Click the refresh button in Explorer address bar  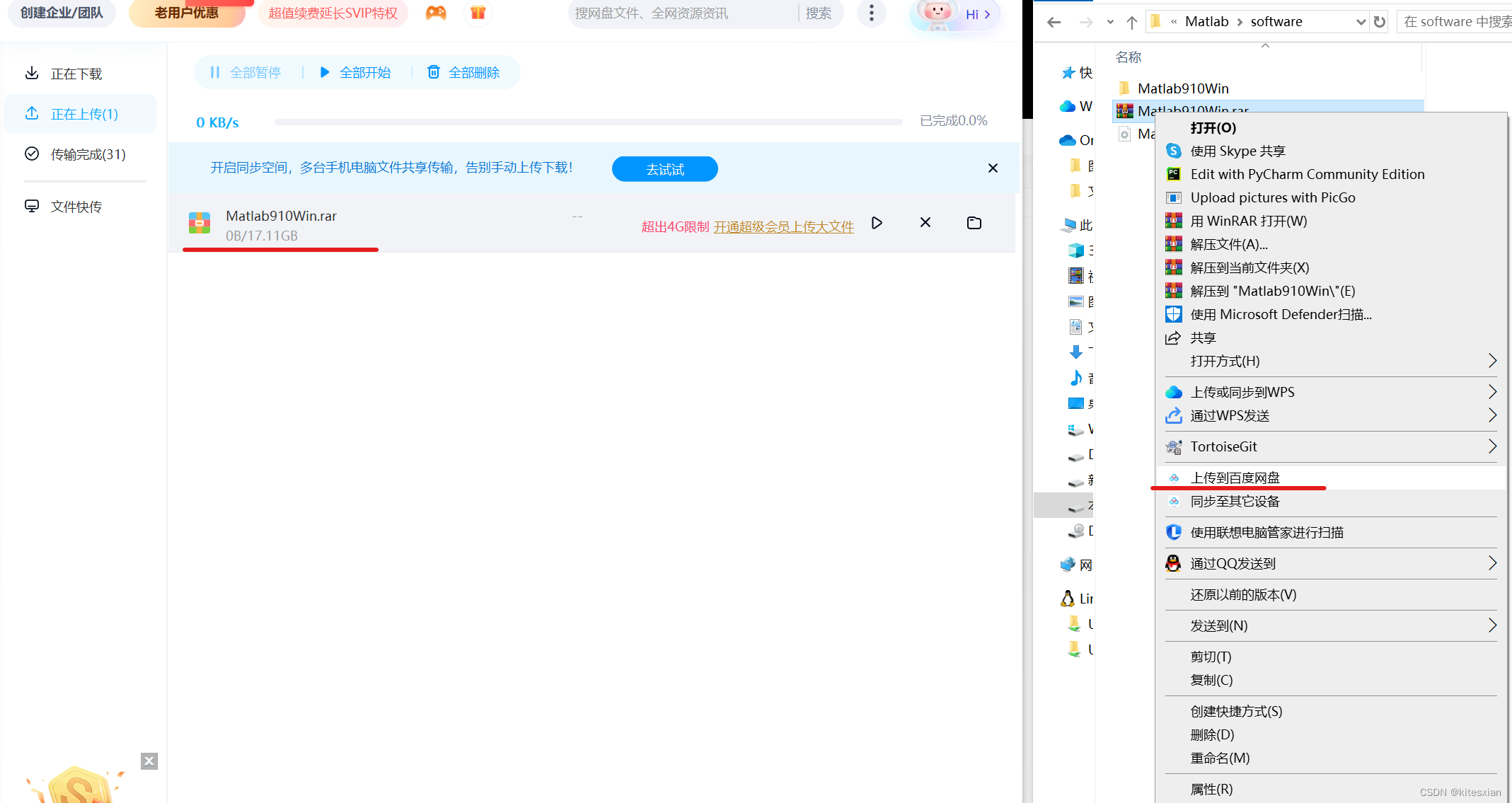click(1380, 22)
